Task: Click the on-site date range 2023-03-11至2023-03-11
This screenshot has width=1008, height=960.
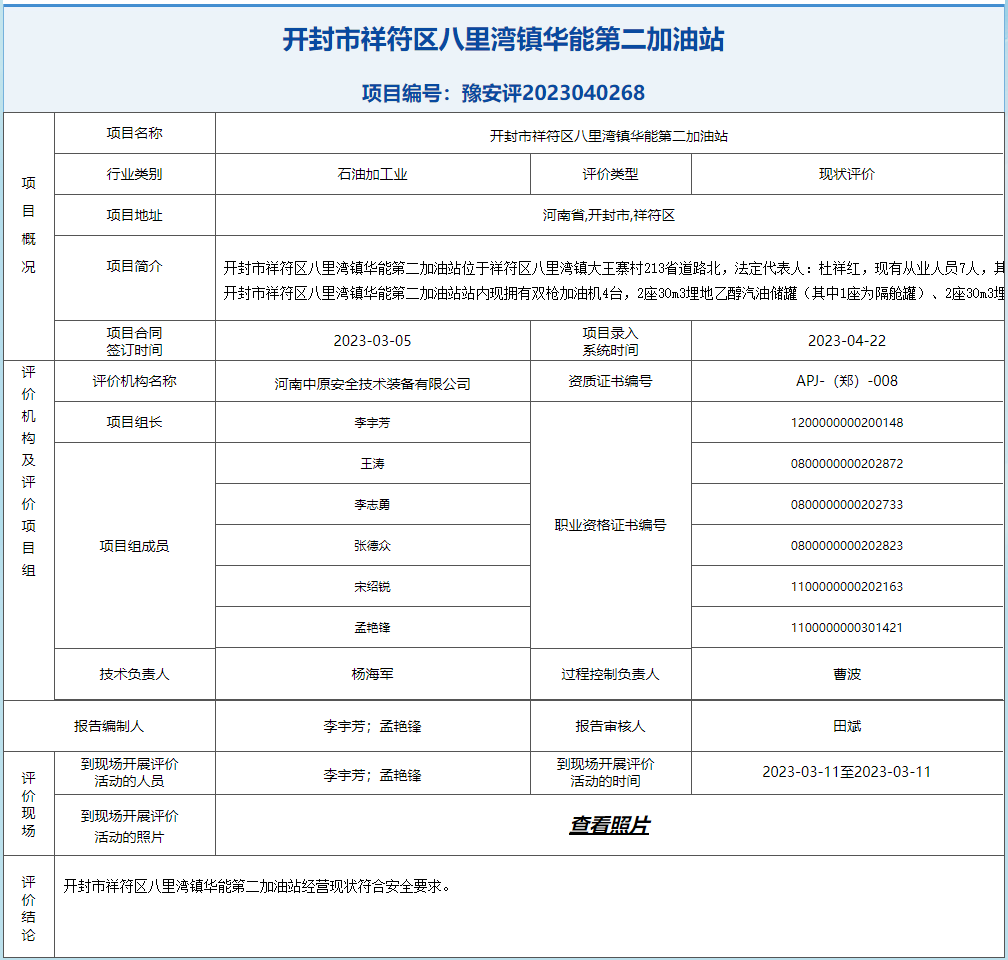Action: [846, 772]
